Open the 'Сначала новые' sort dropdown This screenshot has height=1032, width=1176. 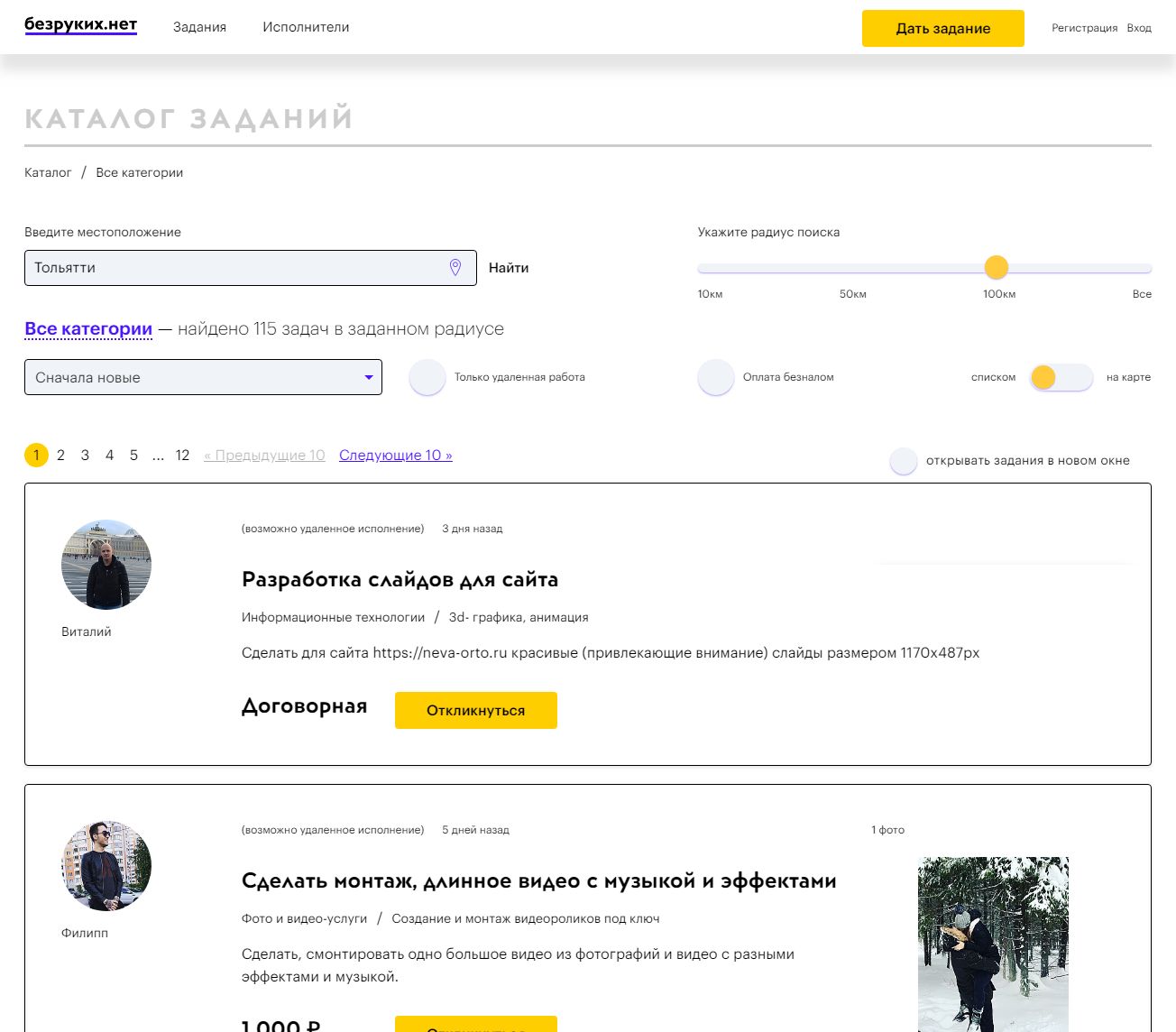[203, 377]
